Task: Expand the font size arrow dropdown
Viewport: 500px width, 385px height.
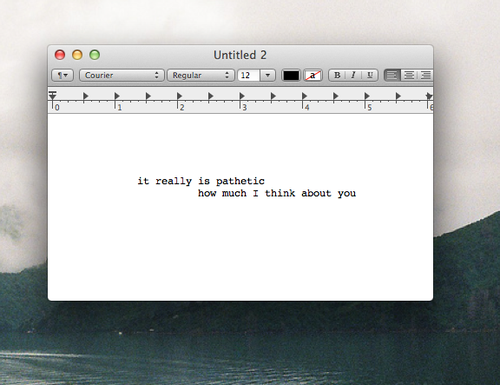Action: pos(268,75)
